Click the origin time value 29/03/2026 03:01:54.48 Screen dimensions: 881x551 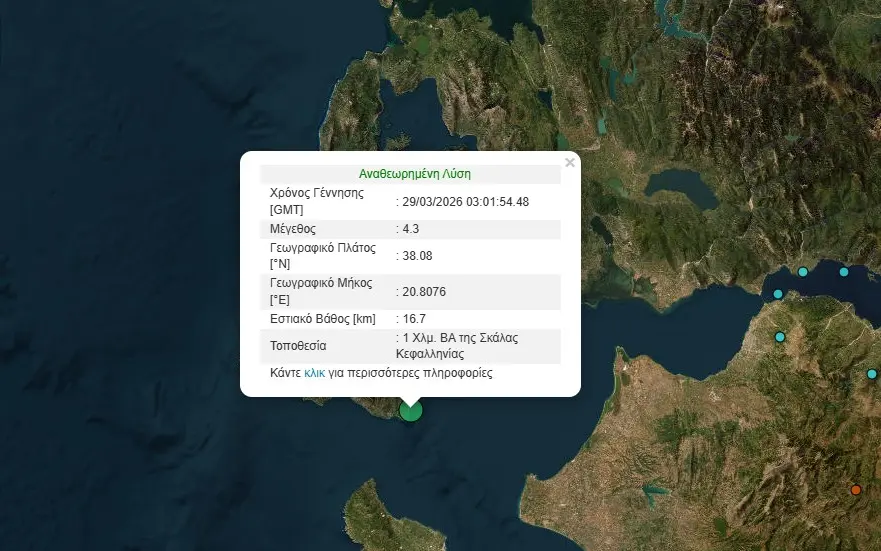tap(465, 201)
